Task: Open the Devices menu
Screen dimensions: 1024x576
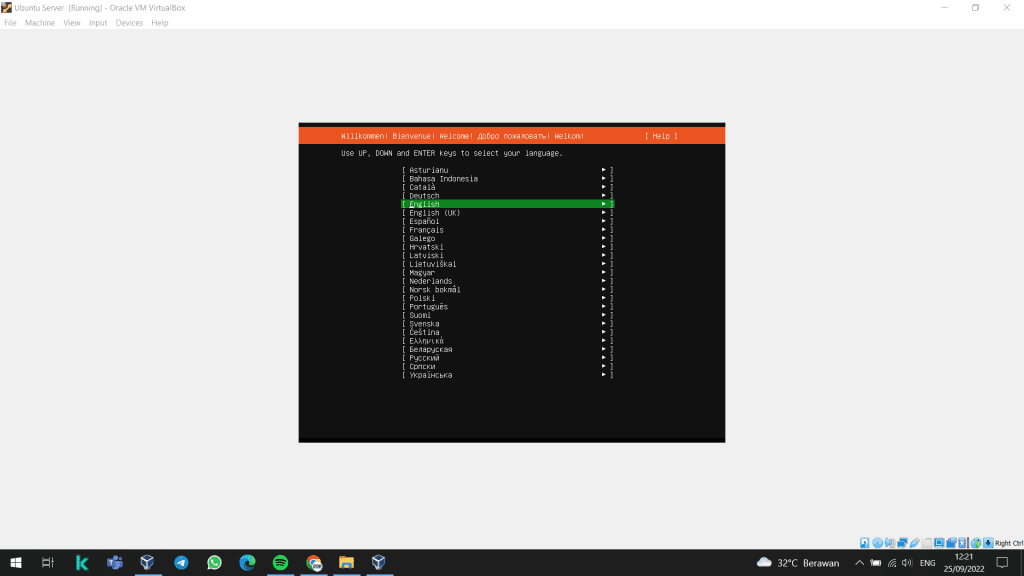Action: point(129,23)
